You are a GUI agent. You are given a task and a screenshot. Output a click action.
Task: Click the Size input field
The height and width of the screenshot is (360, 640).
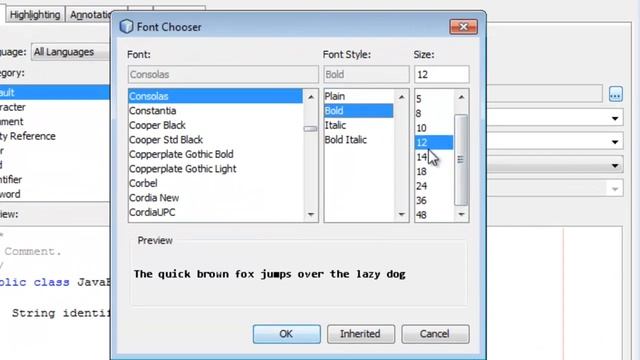coord(442,75)
